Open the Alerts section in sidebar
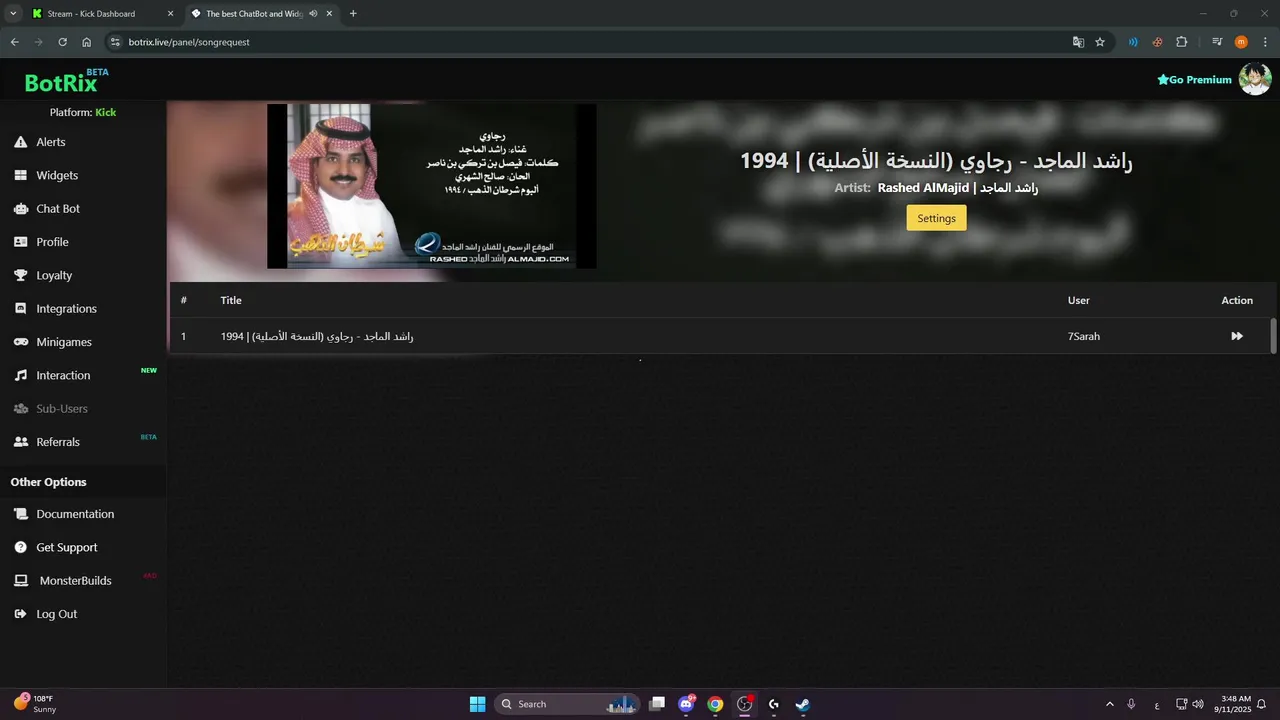1280x720 pixels. coord(50,142)
